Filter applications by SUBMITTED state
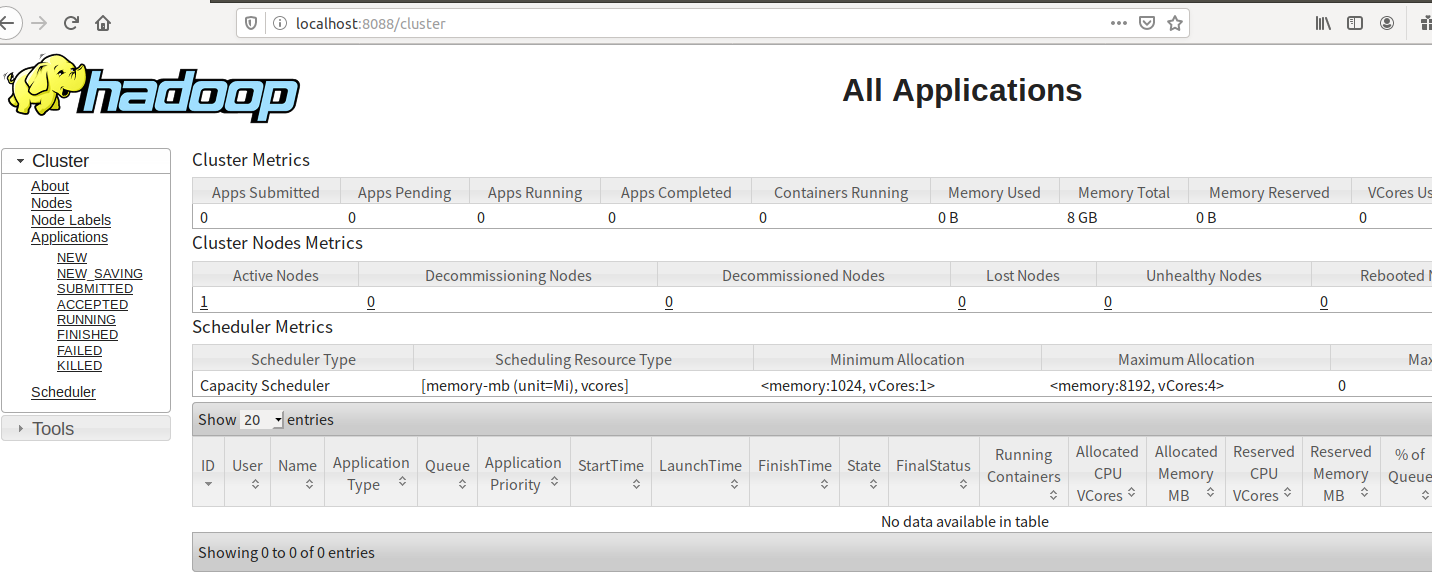Screen dimensions: 1432x585 [95, 289]
